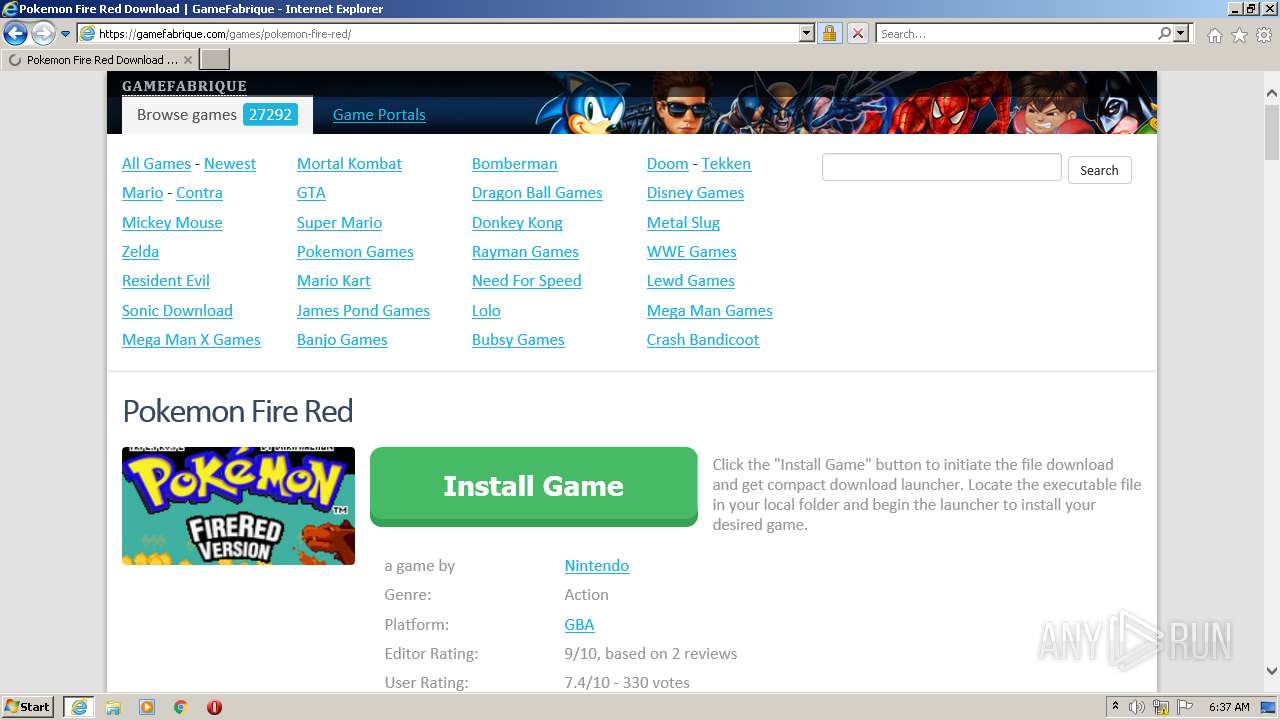This screenshot has height=720, width=1280.
Task: Open the Crash Bandicoot link
Action: (x=703, y=339)
